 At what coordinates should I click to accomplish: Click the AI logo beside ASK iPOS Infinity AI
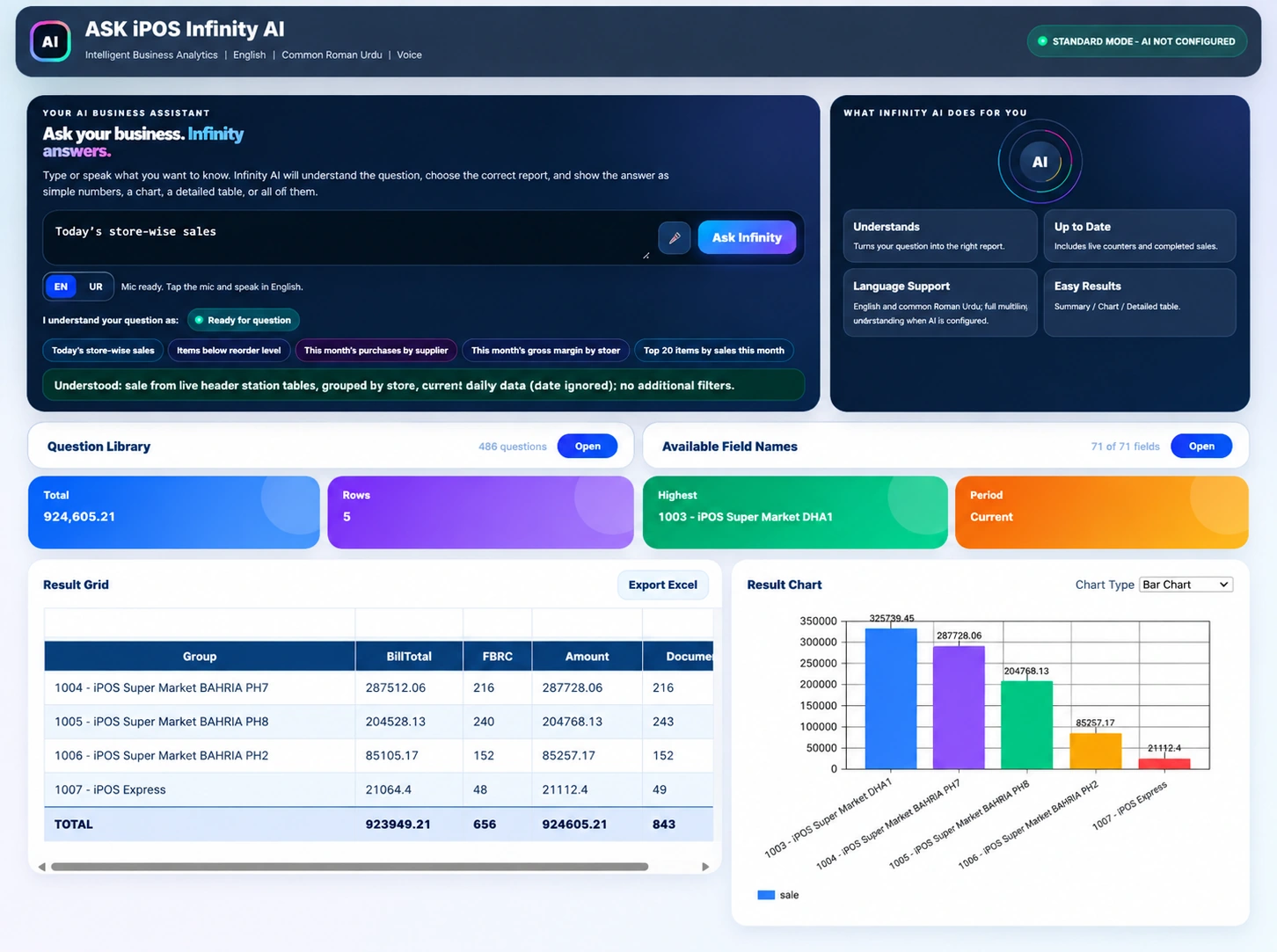(x=50, y=41)
